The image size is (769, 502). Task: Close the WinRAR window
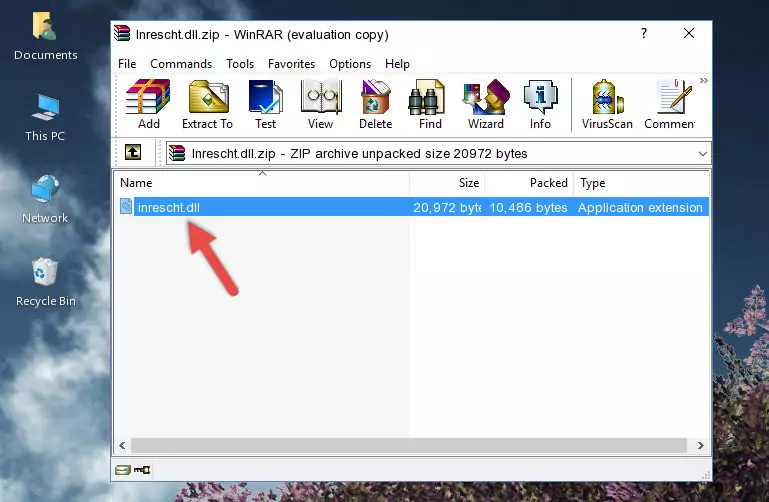(x=689, y=33)
